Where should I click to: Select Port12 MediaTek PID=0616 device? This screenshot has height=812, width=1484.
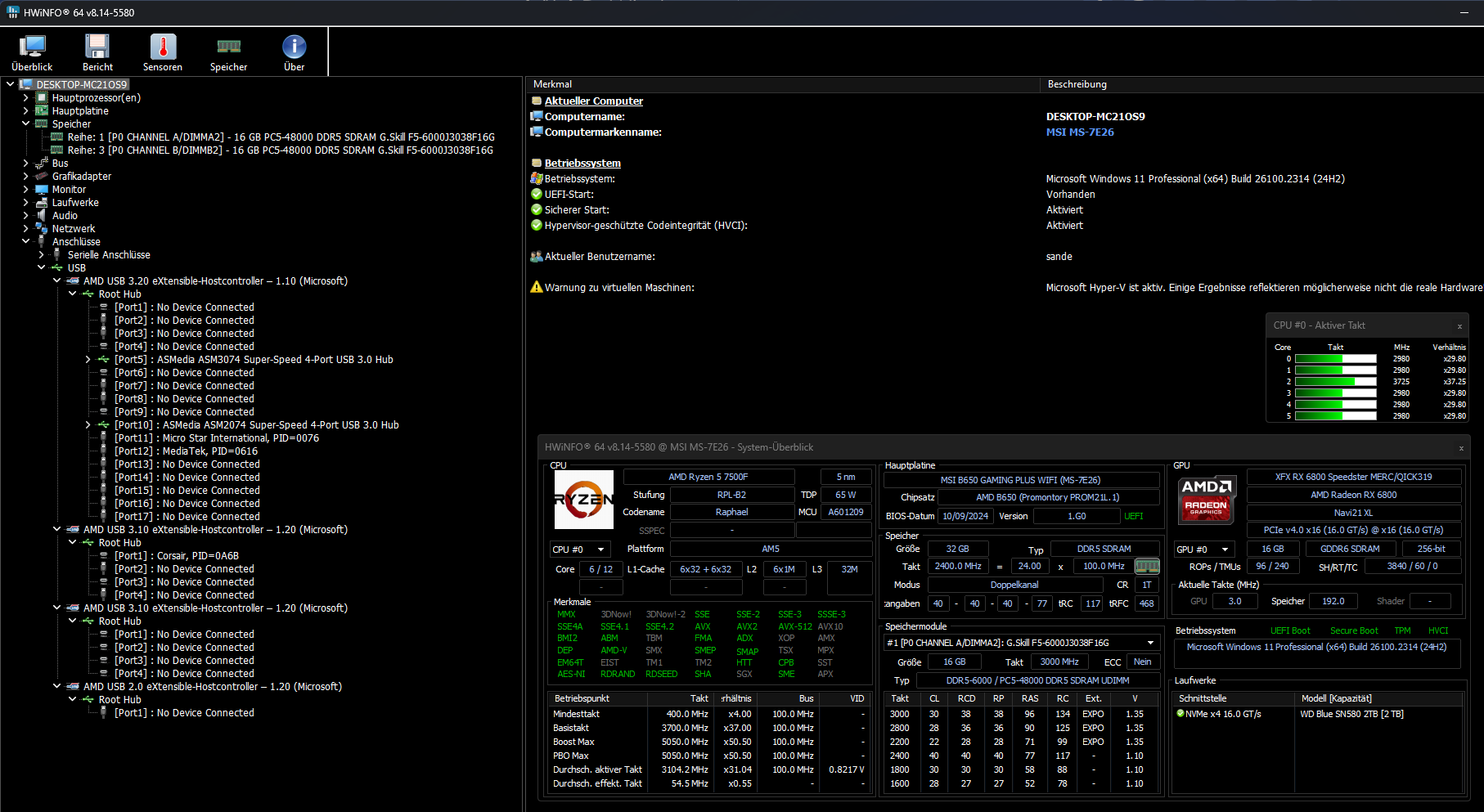click(x=187, y=451)
